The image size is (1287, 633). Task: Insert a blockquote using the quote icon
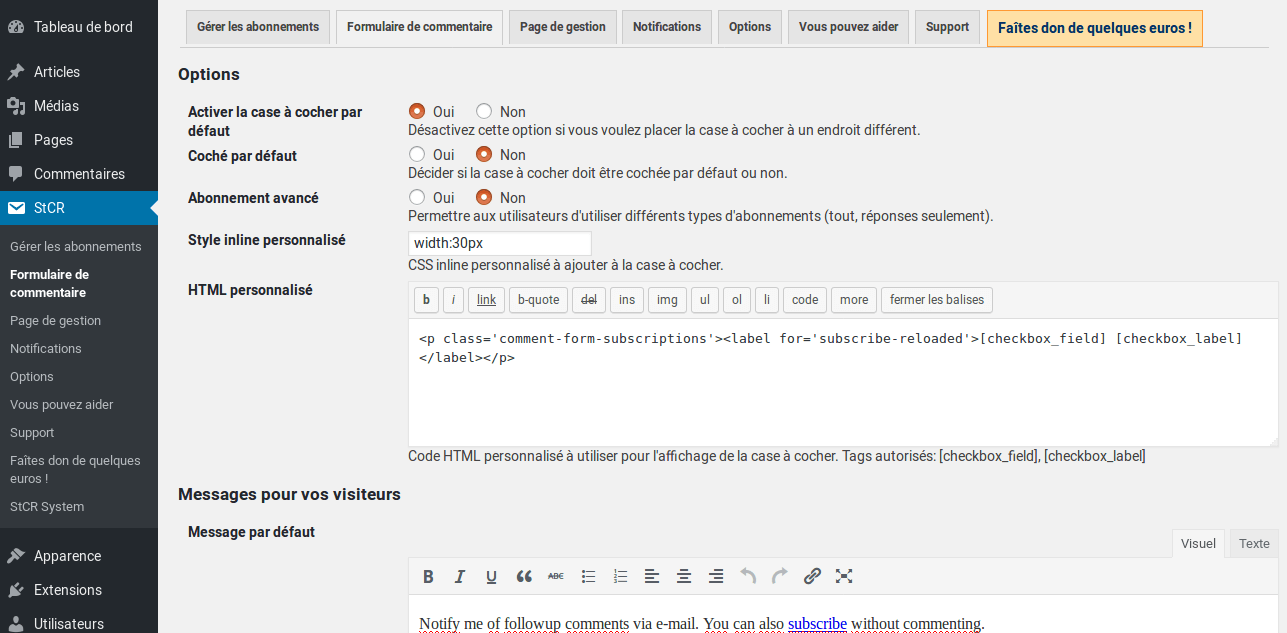coord(524,576)
